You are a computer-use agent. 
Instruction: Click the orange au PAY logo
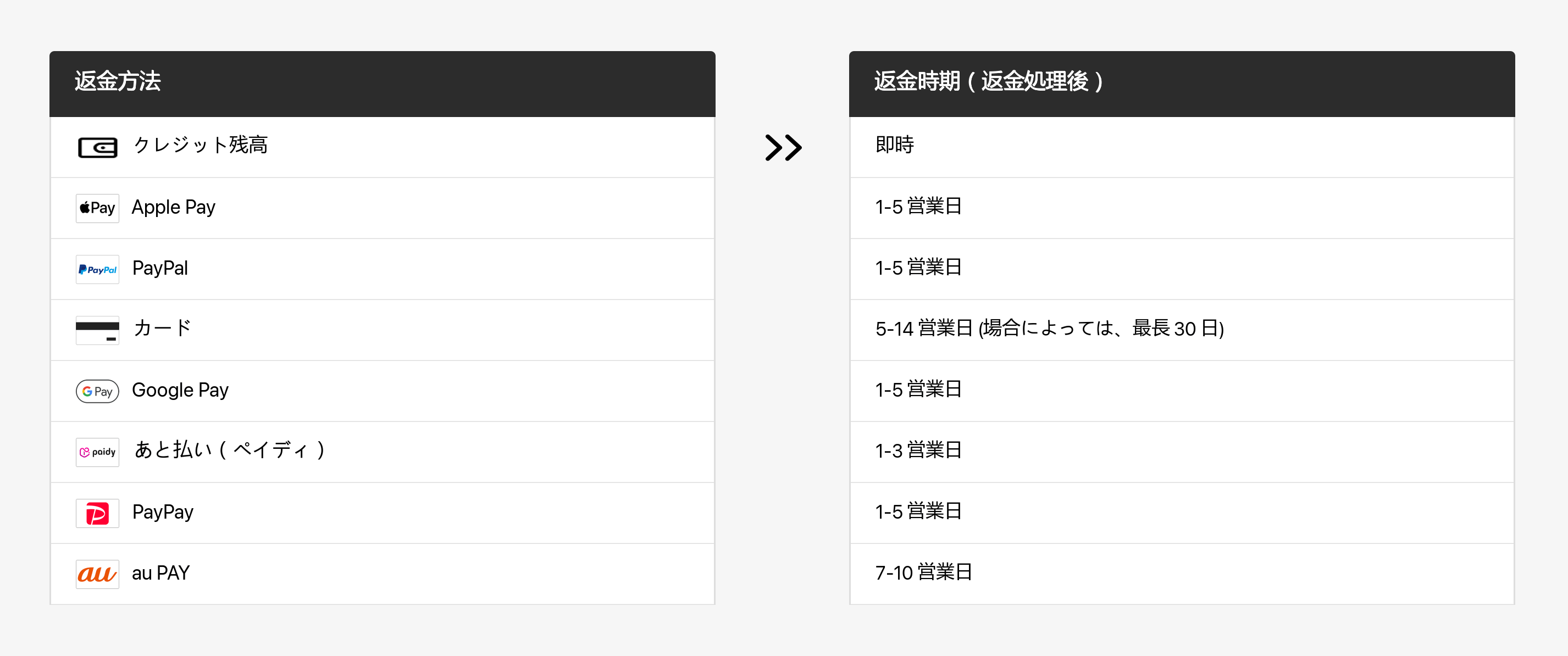tap(97, 574)
